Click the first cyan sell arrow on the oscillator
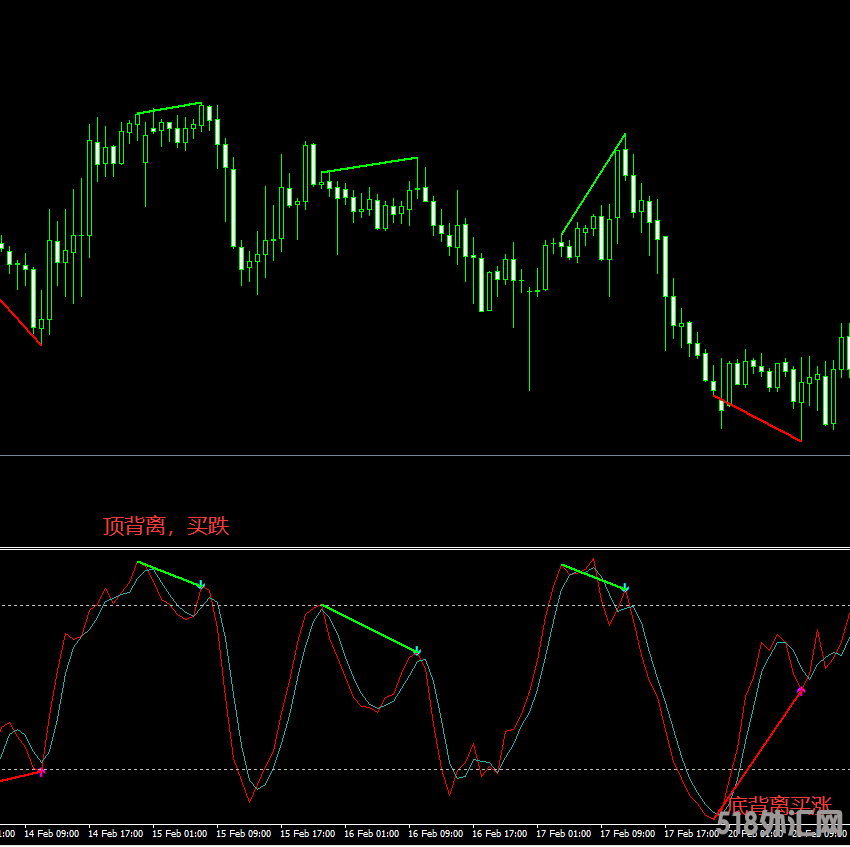The width and height of the screenshot is (850, 847). coord(201,585)
